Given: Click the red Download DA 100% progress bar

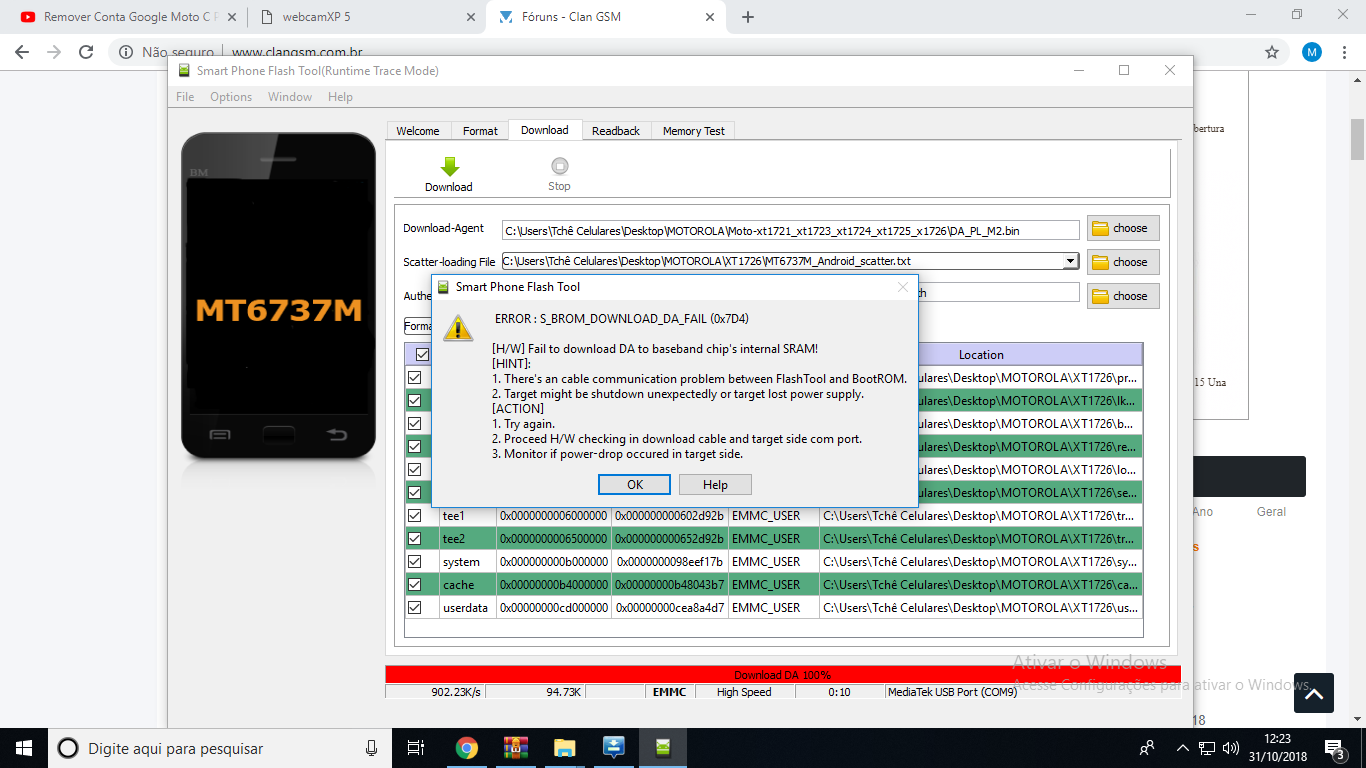Looking at the screenshot, I should click(x=783, y=675).
